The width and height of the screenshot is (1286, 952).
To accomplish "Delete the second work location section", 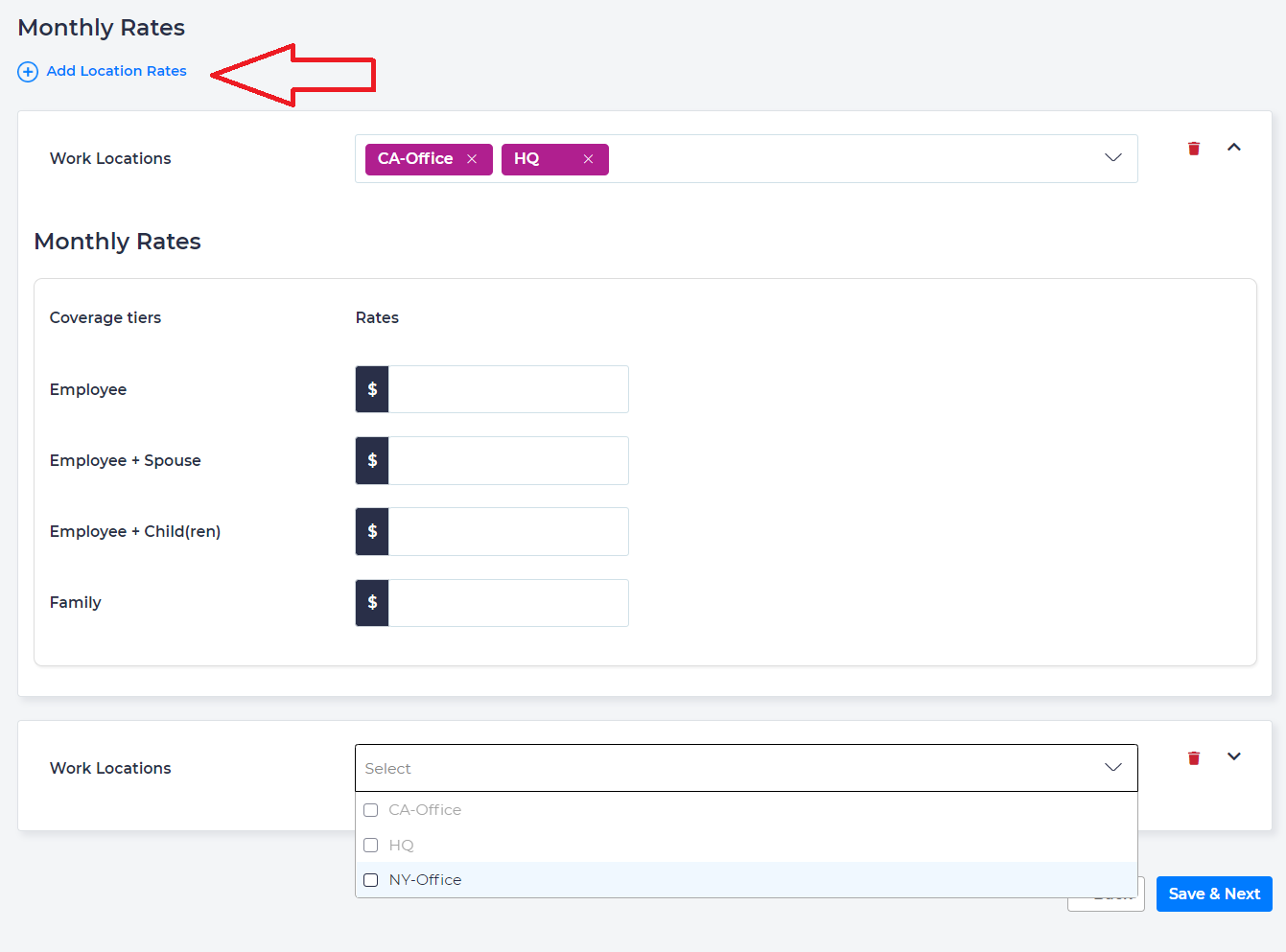I will [x=1194, y=758].
